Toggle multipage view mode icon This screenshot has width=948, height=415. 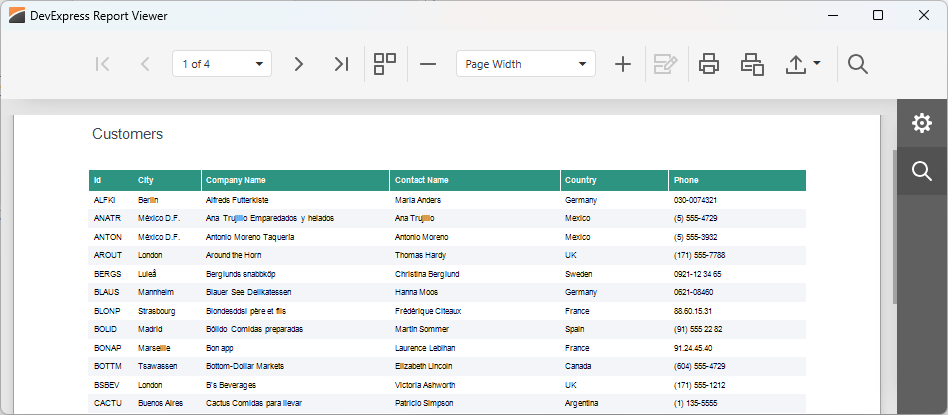point(385,64)
